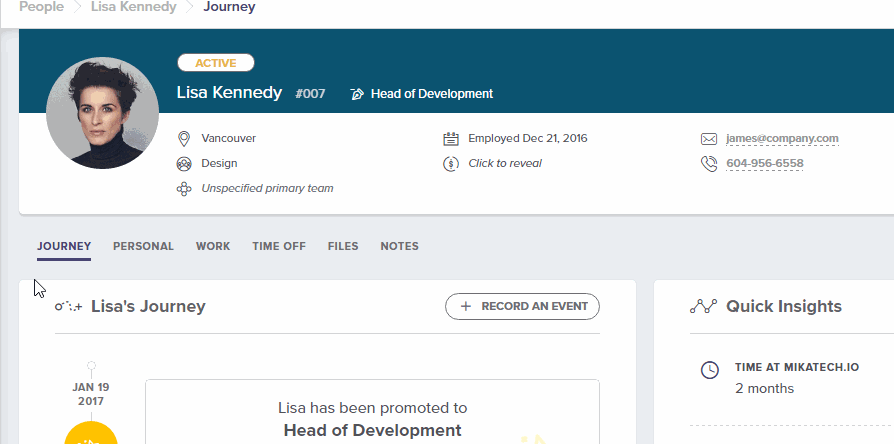
Task: Go to the TIME OFF tab
Action: [279, 246]
